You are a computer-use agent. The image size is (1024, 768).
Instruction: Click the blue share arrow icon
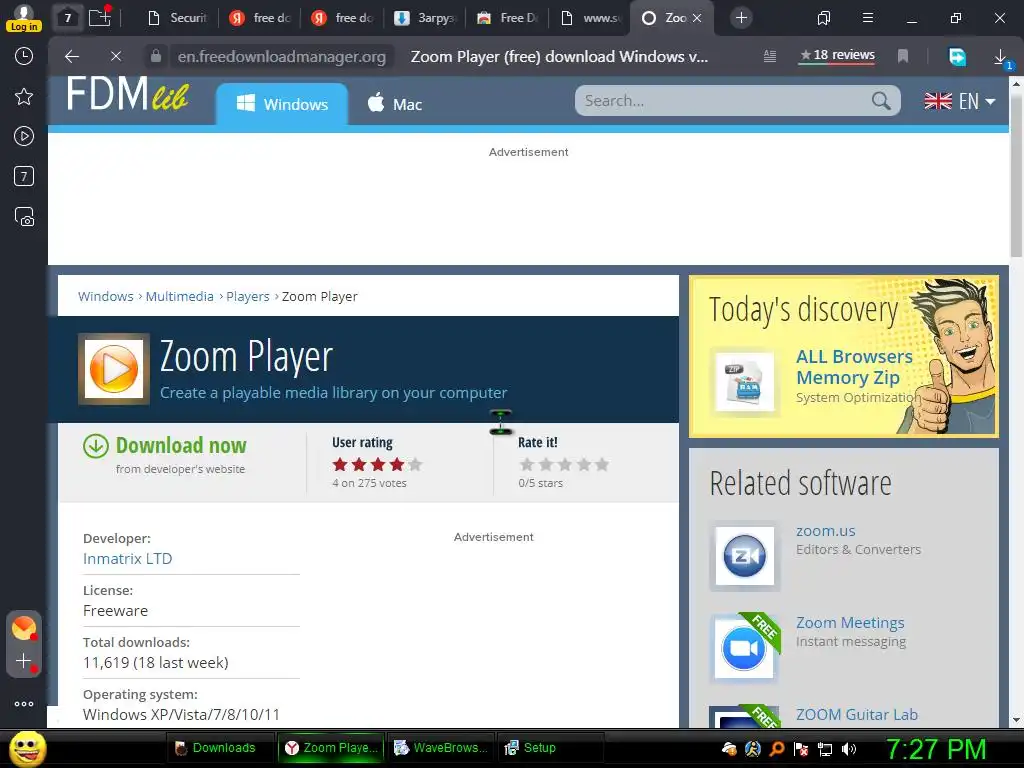coord(957,57)
